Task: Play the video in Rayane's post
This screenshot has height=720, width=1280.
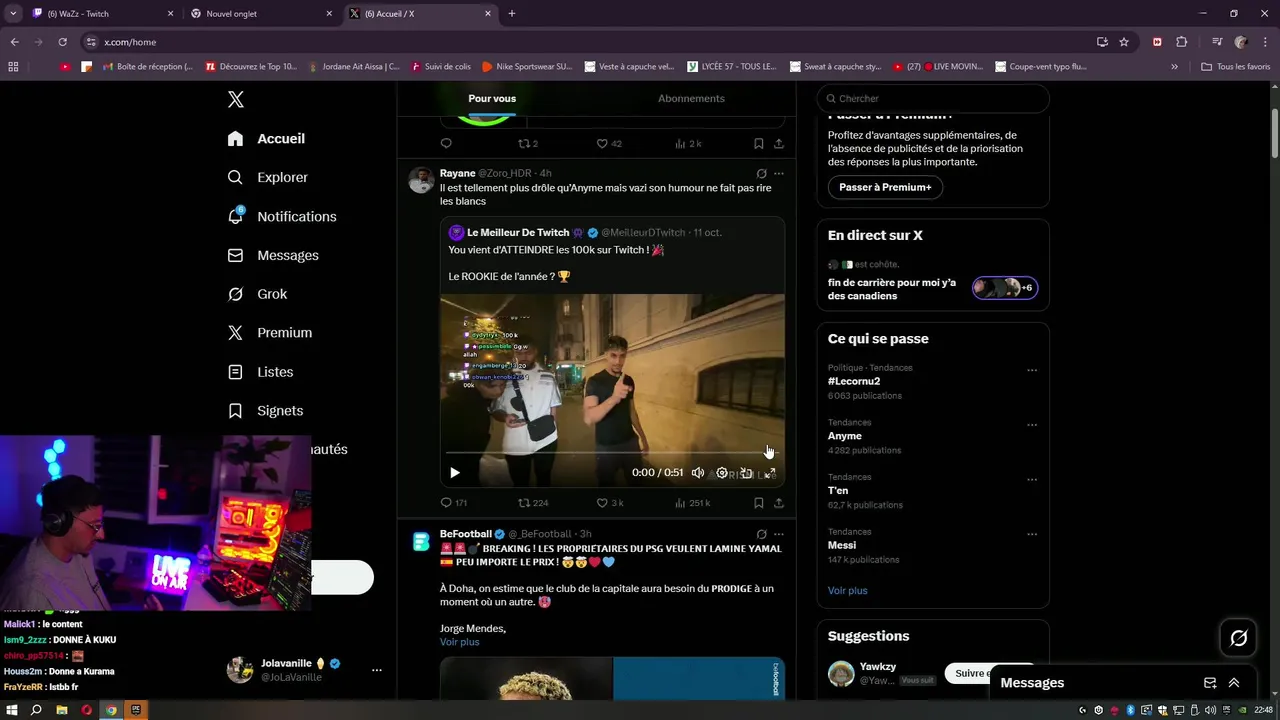Action: (x=455, y=473)
